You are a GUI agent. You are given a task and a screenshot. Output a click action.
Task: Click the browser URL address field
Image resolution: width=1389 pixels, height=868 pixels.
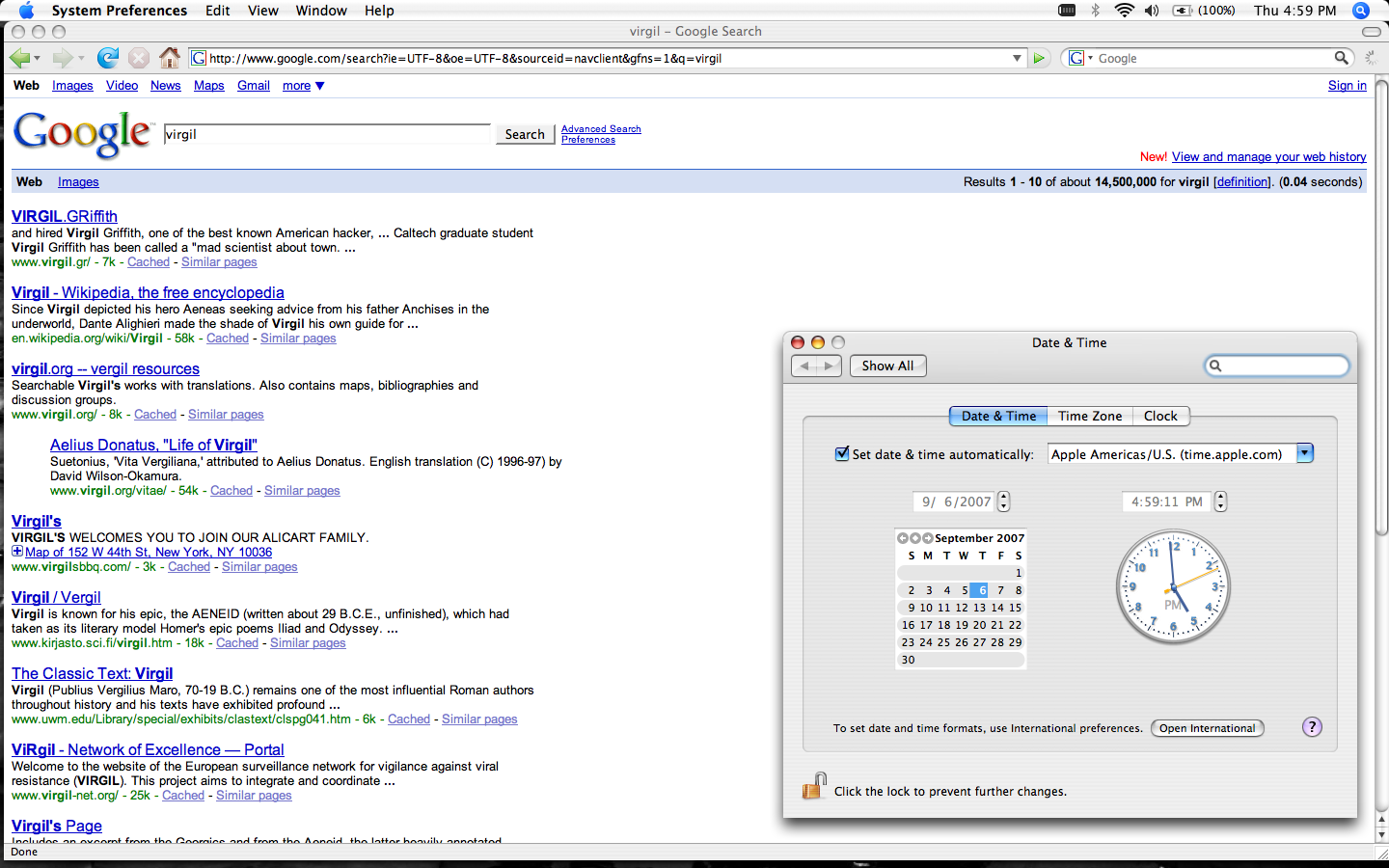606,58
